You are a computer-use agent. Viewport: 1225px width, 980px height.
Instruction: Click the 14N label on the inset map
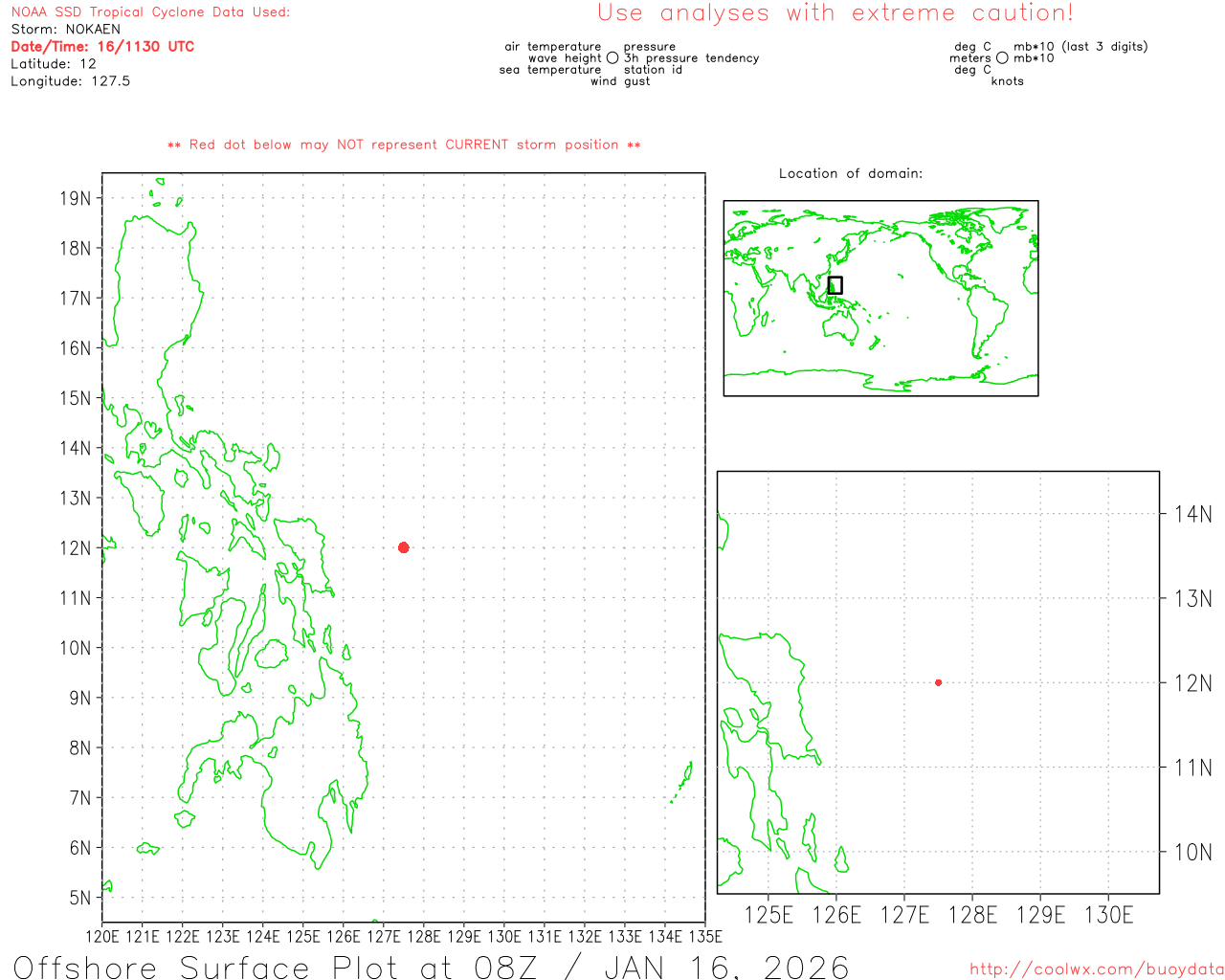(x=1192, y=514)
